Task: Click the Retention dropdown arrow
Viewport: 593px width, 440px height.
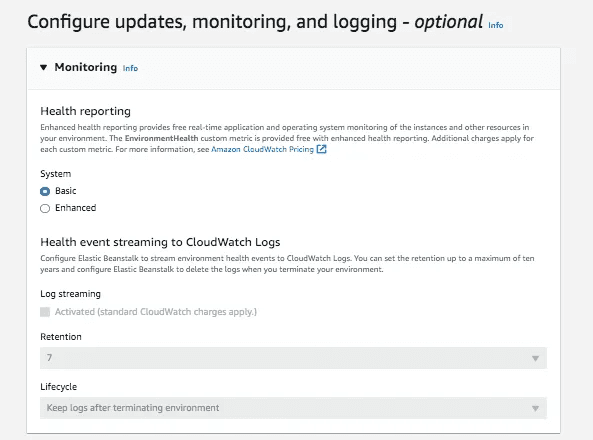Action: [x=535, y=358]
